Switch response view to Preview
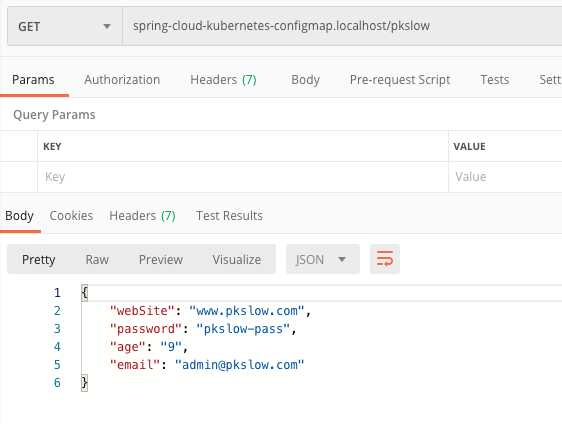 161,259
